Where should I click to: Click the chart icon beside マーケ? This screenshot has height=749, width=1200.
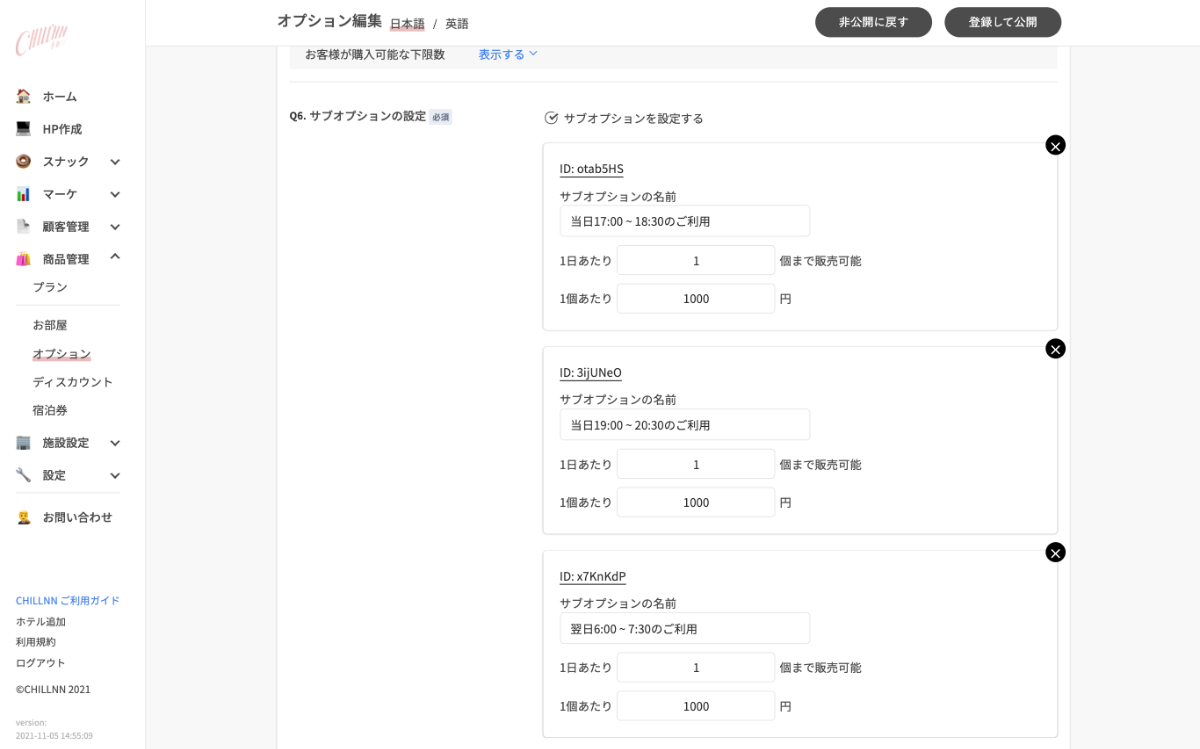(23, 194)
